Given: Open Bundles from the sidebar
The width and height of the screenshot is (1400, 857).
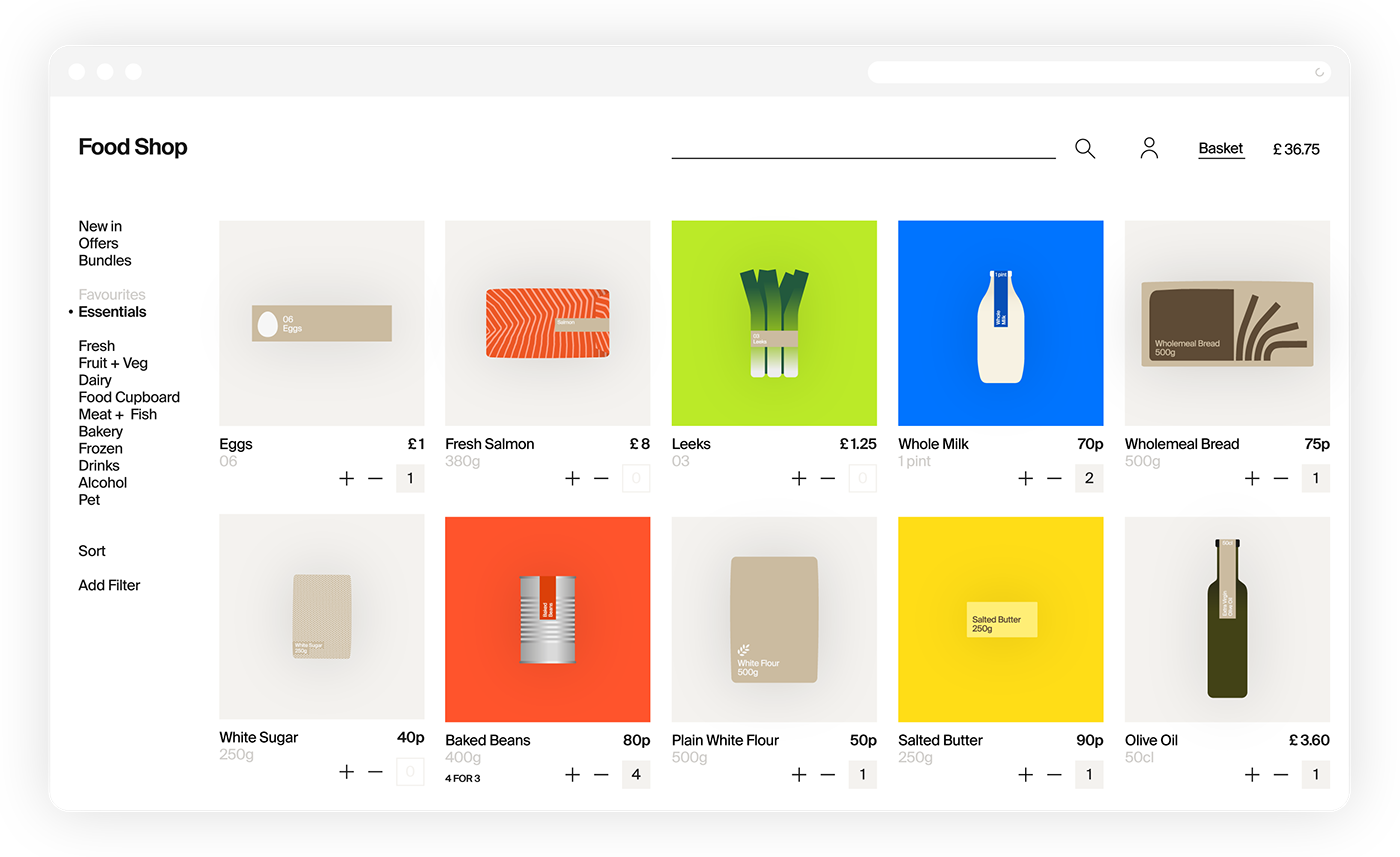Looking at the screenshot, I should pyautogui.click(x=105, y=261).
